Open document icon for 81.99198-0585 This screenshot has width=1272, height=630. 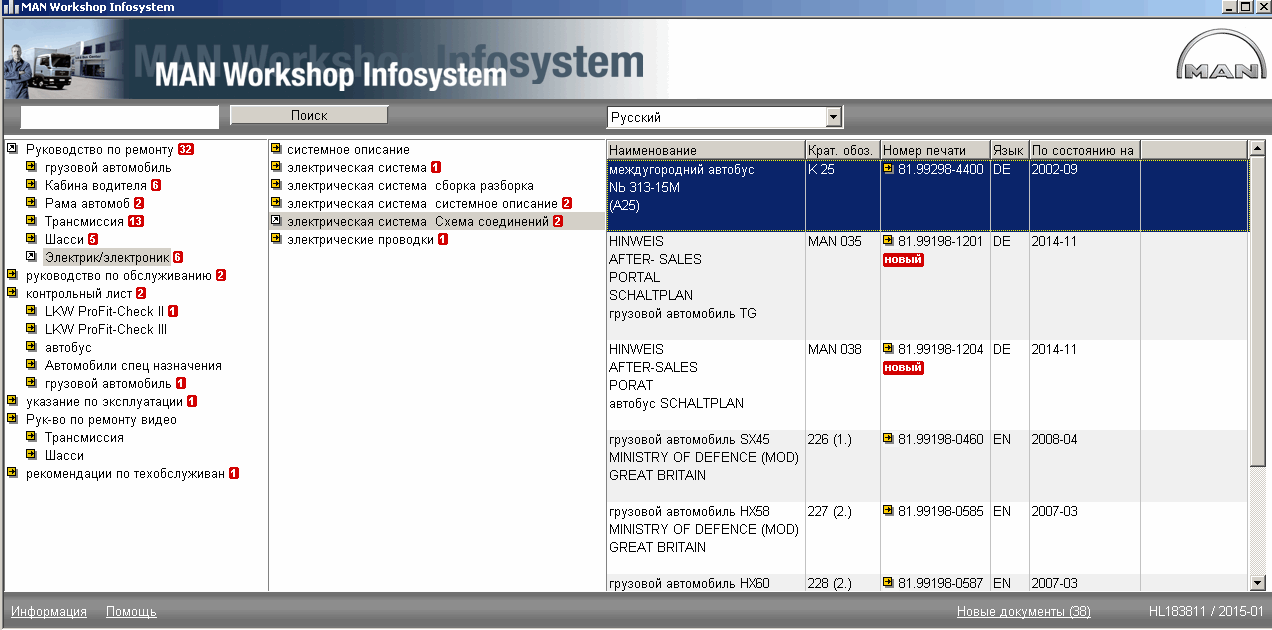coord(888,511)
